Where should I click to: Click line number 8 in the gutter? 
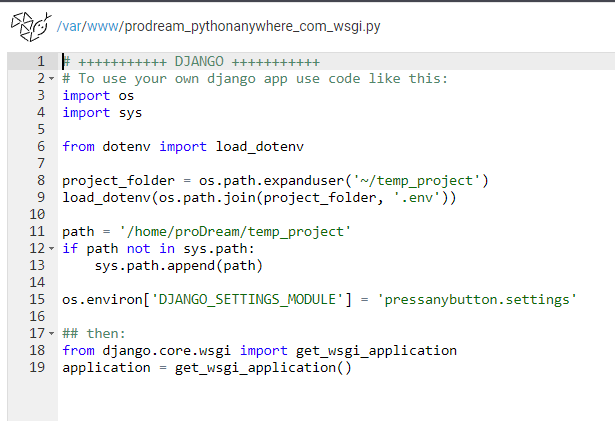(x=41, y=180)
